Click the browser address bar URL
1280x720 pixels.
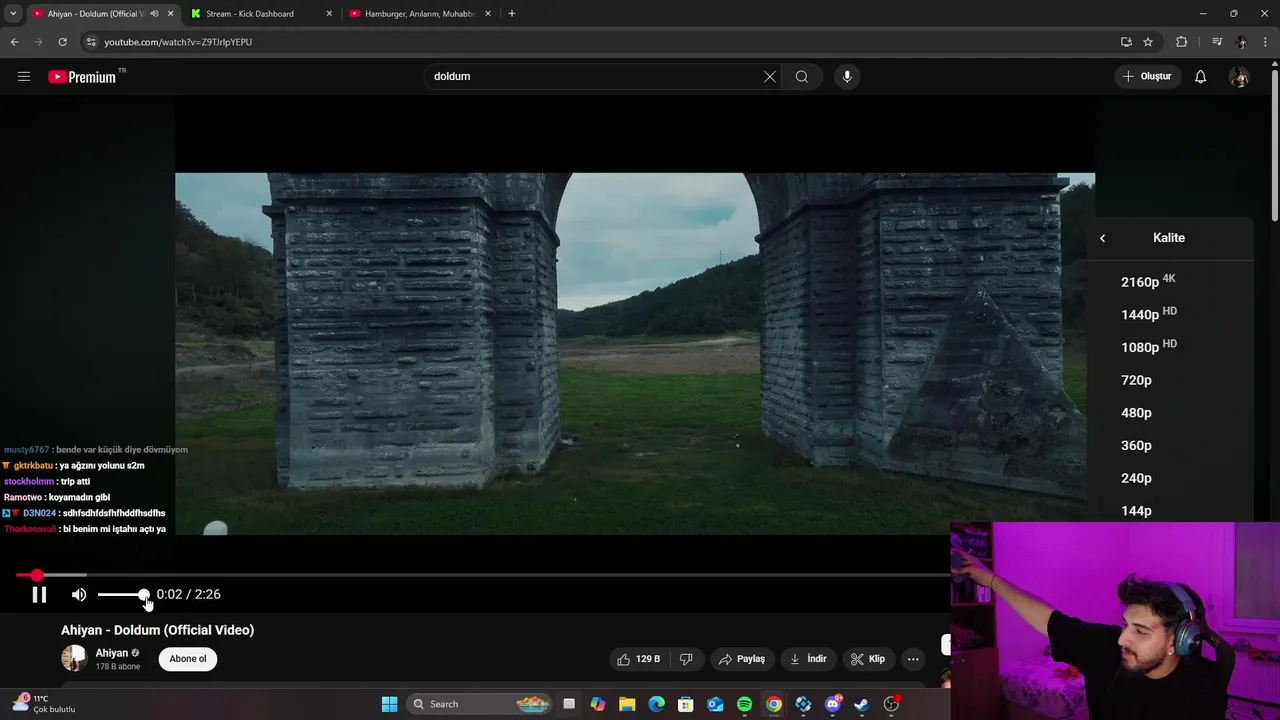(x=178, y=42)
